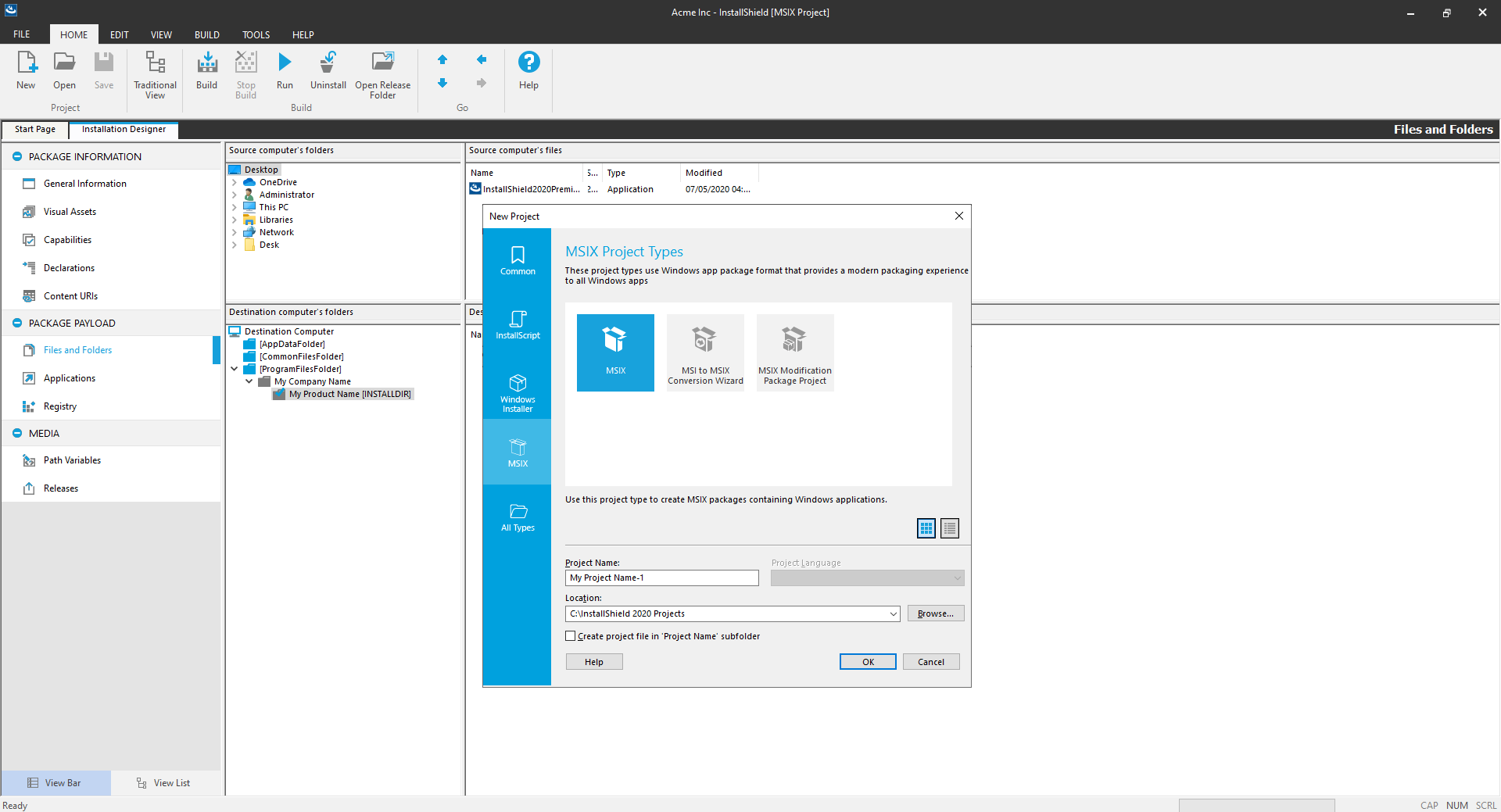The image size is (1501, 812).
Task: Click the Project Name text field
Action: [x=661, y=578]
